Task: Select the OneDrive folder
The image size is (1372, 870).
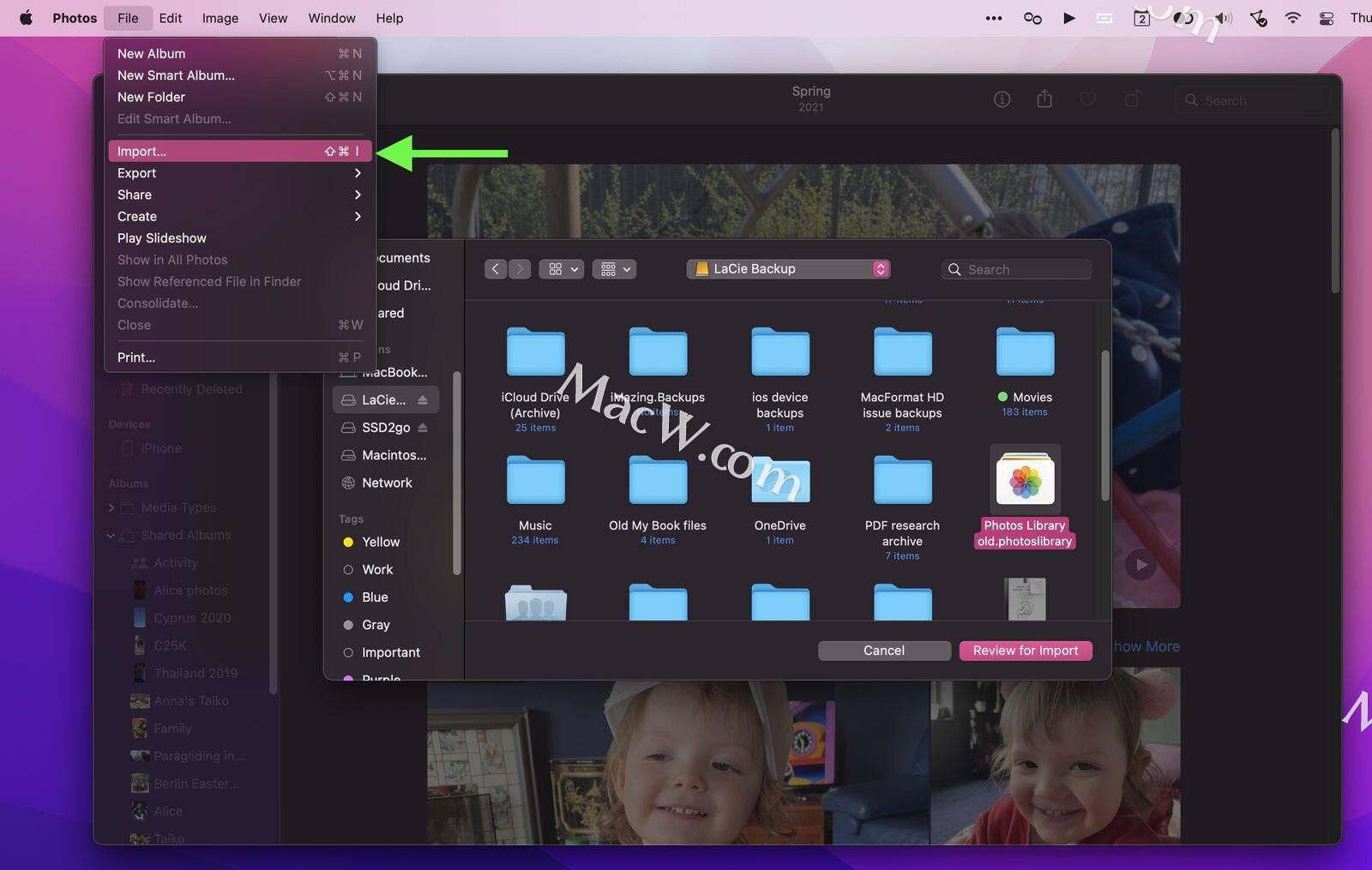Action: 779,500
